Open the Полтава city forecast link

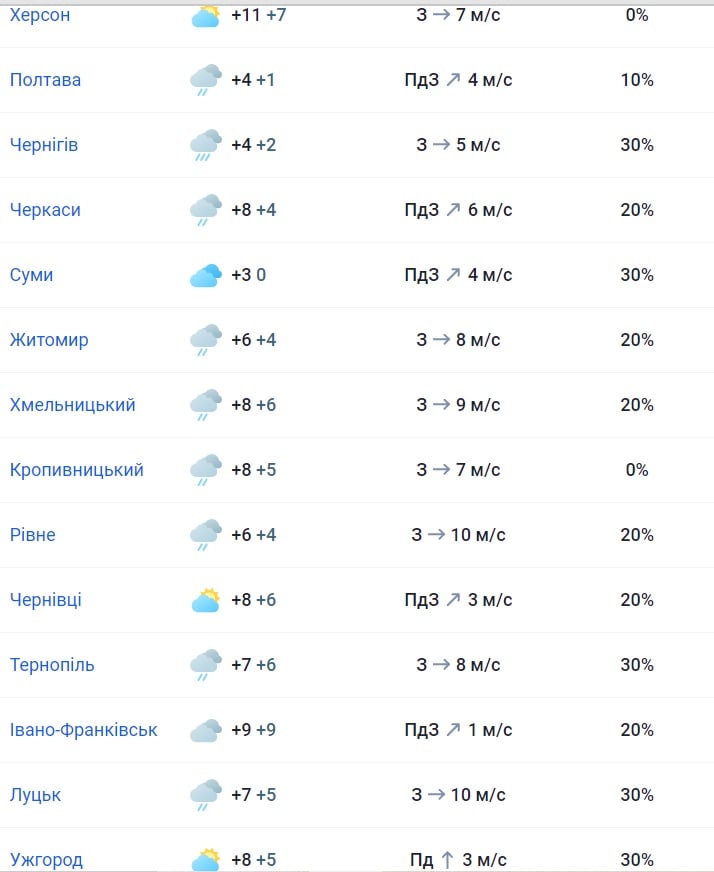pyautogui.click(x=45, y=80)
